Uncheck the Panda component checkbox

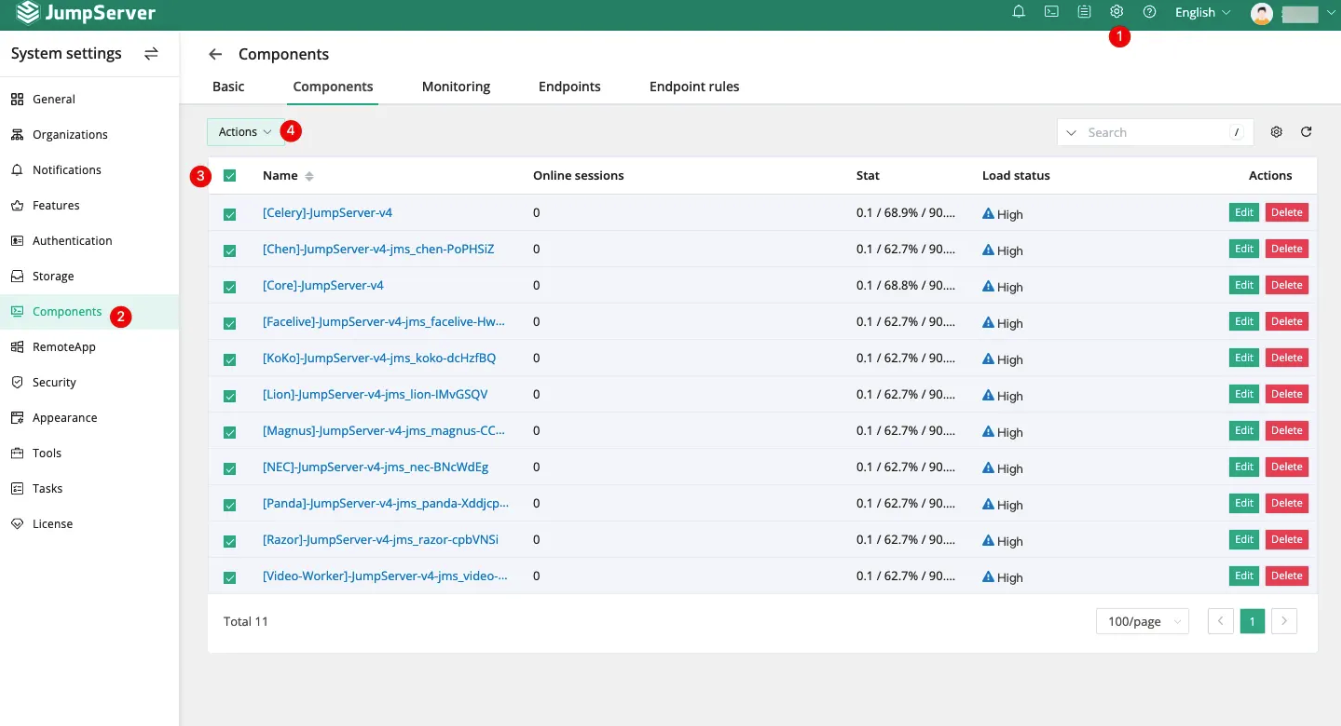point(230,505)
